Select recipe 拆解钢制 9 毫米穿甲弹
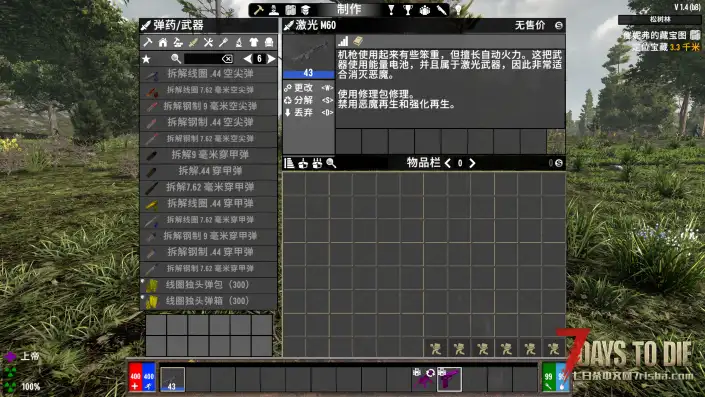This screenshot has width=705, height=397. click(209, 236)
